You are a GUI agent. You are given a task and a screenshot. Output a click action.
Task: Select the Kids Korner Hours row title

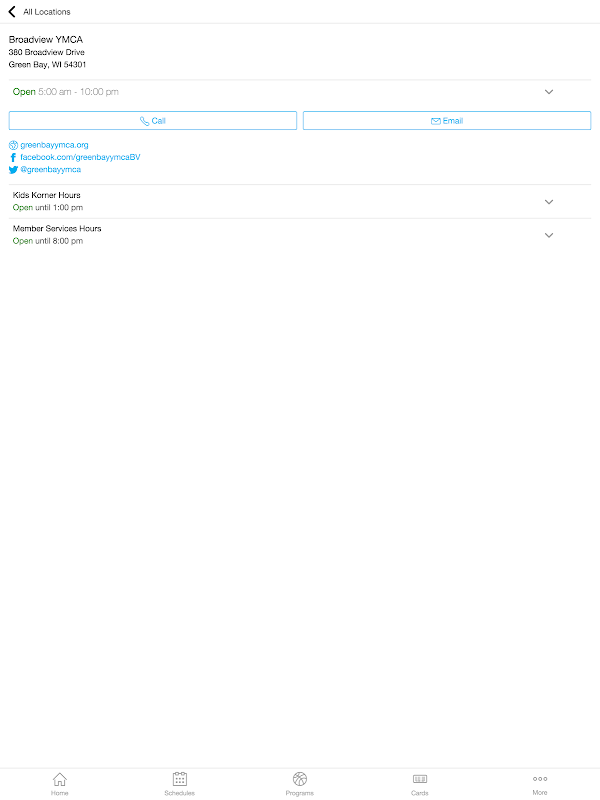tap(47, 195)
